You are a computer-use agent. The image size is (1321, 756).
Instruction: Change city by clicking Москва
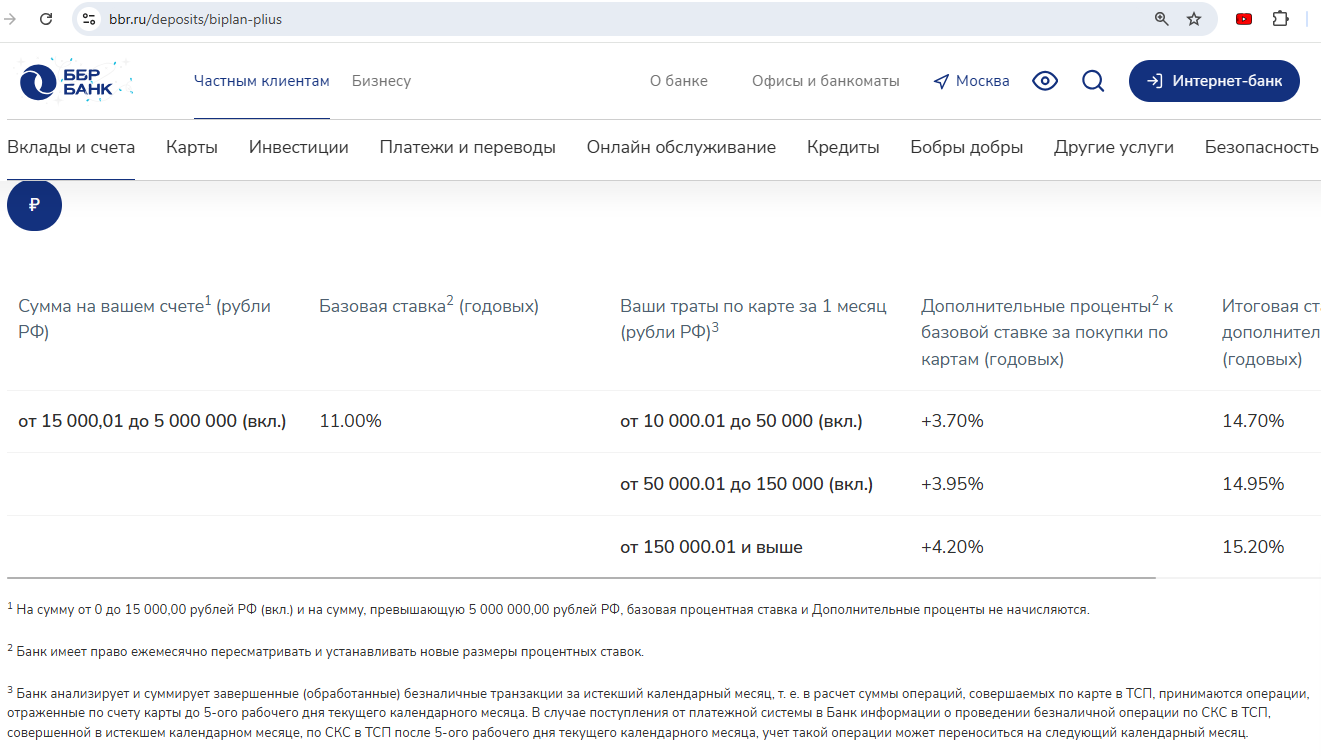tap(971, 81)
